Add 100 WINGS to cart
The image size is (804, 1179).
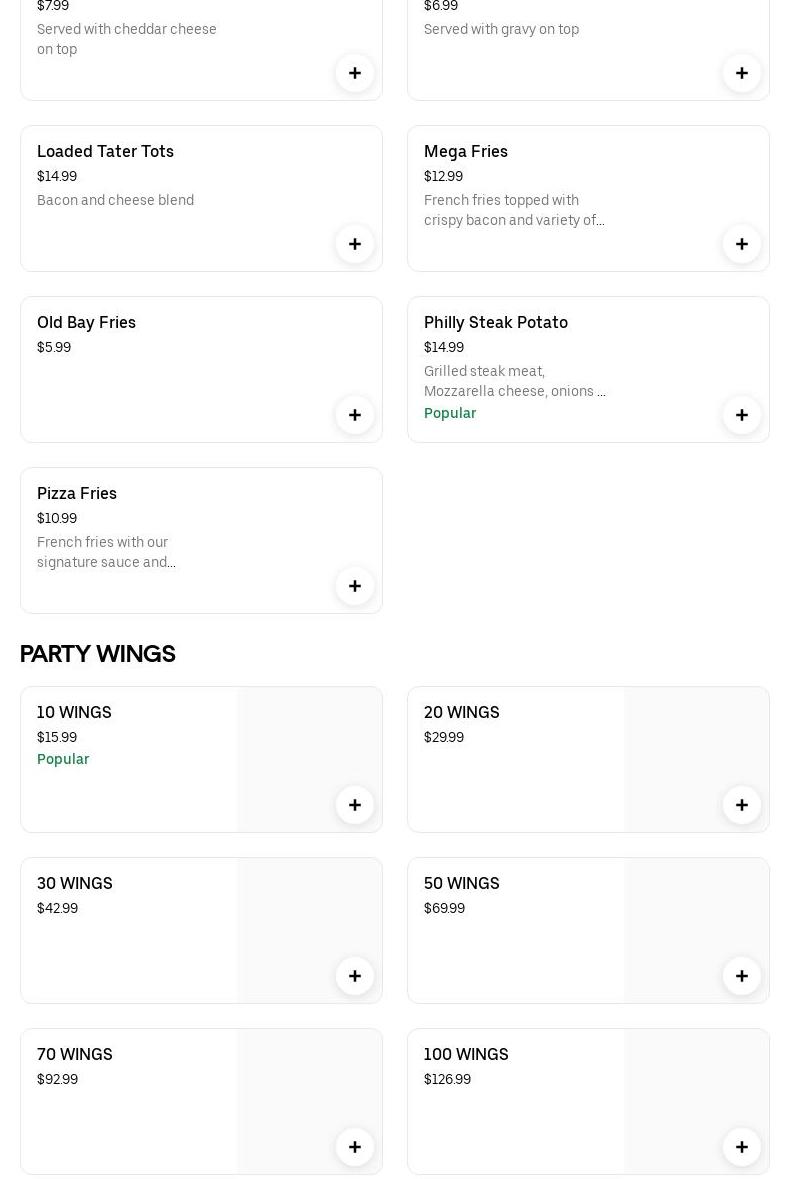coord(741,1147)
